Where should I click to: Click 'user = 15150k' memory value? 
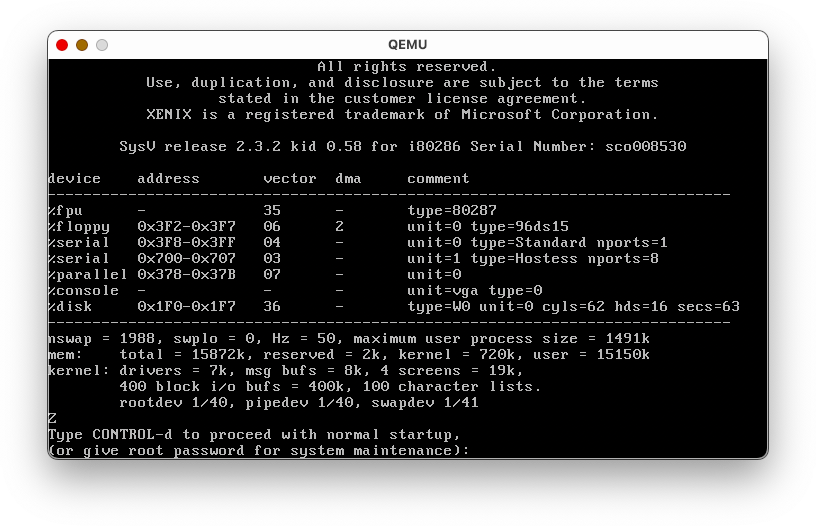click(591, 355)
